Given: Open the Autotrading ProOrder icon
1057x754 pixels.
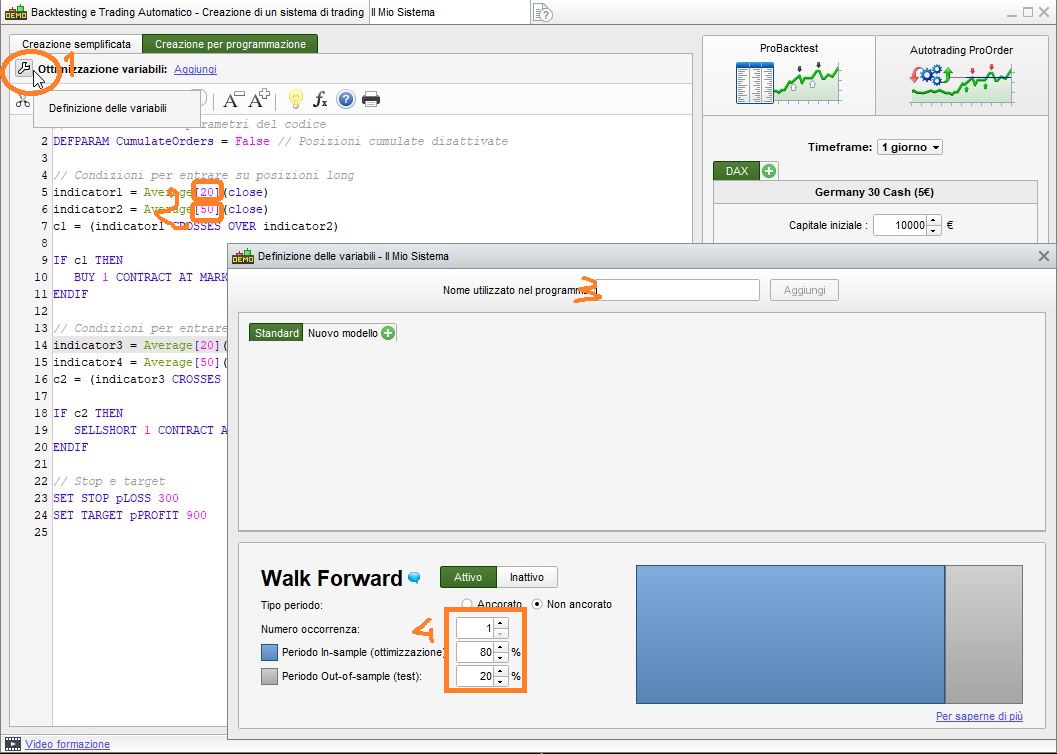Looking at the screenshot, I should [x=961, y=84].
